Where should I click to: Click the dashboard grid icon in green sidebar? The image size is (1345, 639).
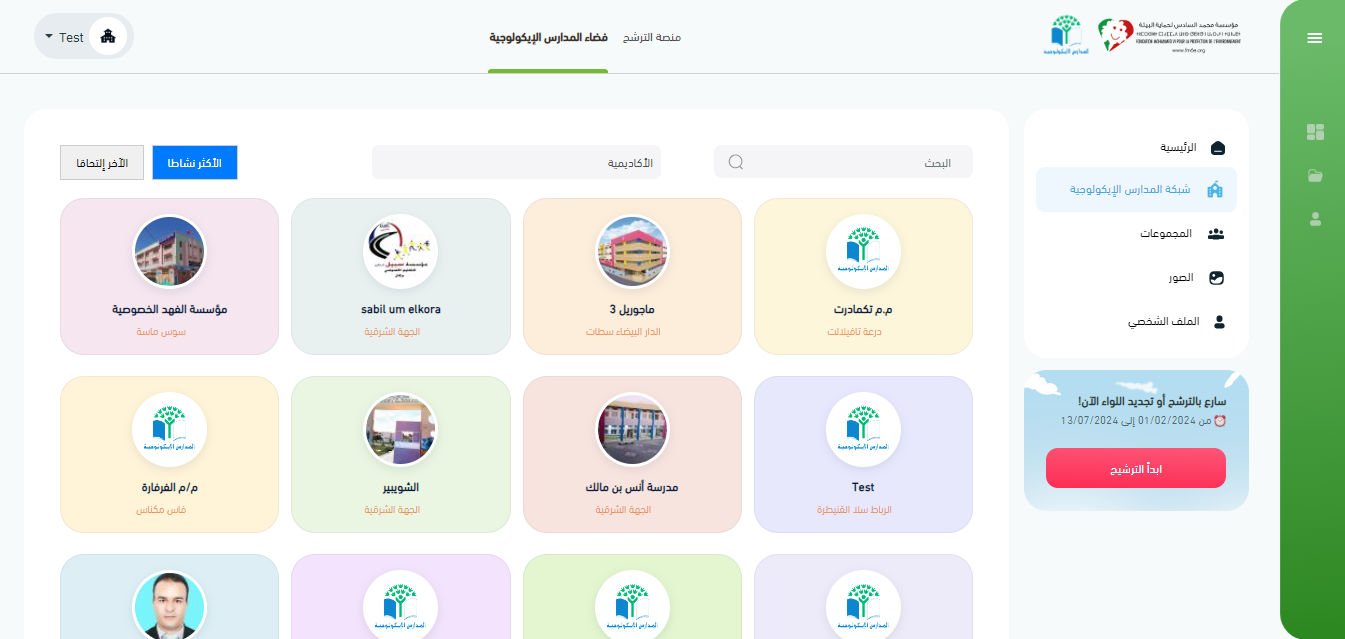click(x=1315, y=132)
